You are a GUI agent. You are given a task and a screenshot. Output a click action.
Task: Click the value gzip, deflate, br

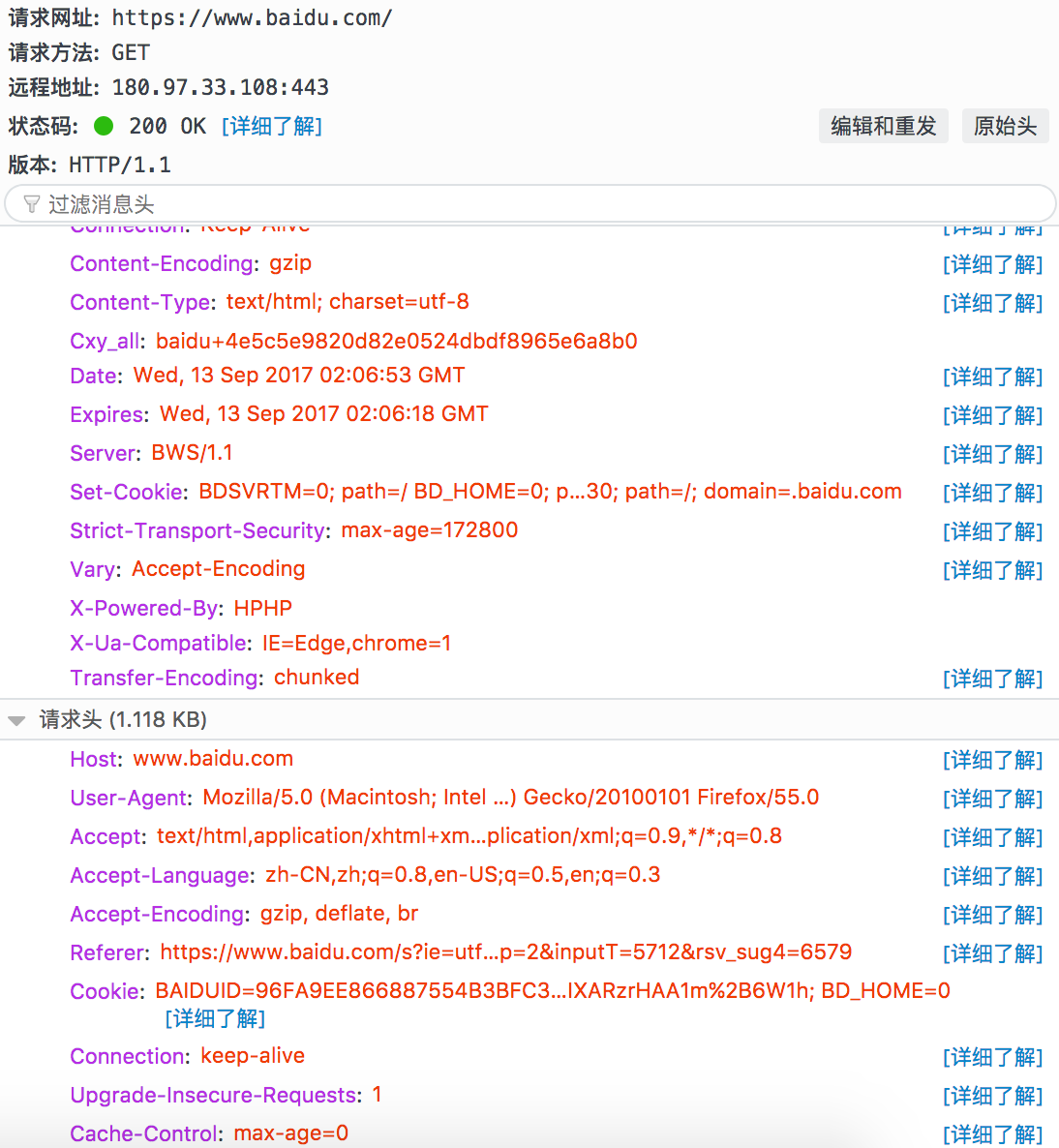pos(339,914)
